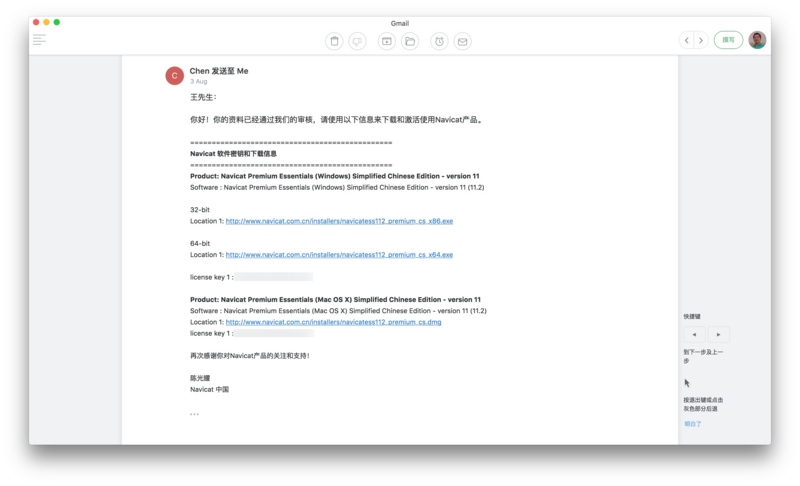Viewport: 800px width, 486px height.
Task: Move email using the folder icon
Action: coord(410,41)
